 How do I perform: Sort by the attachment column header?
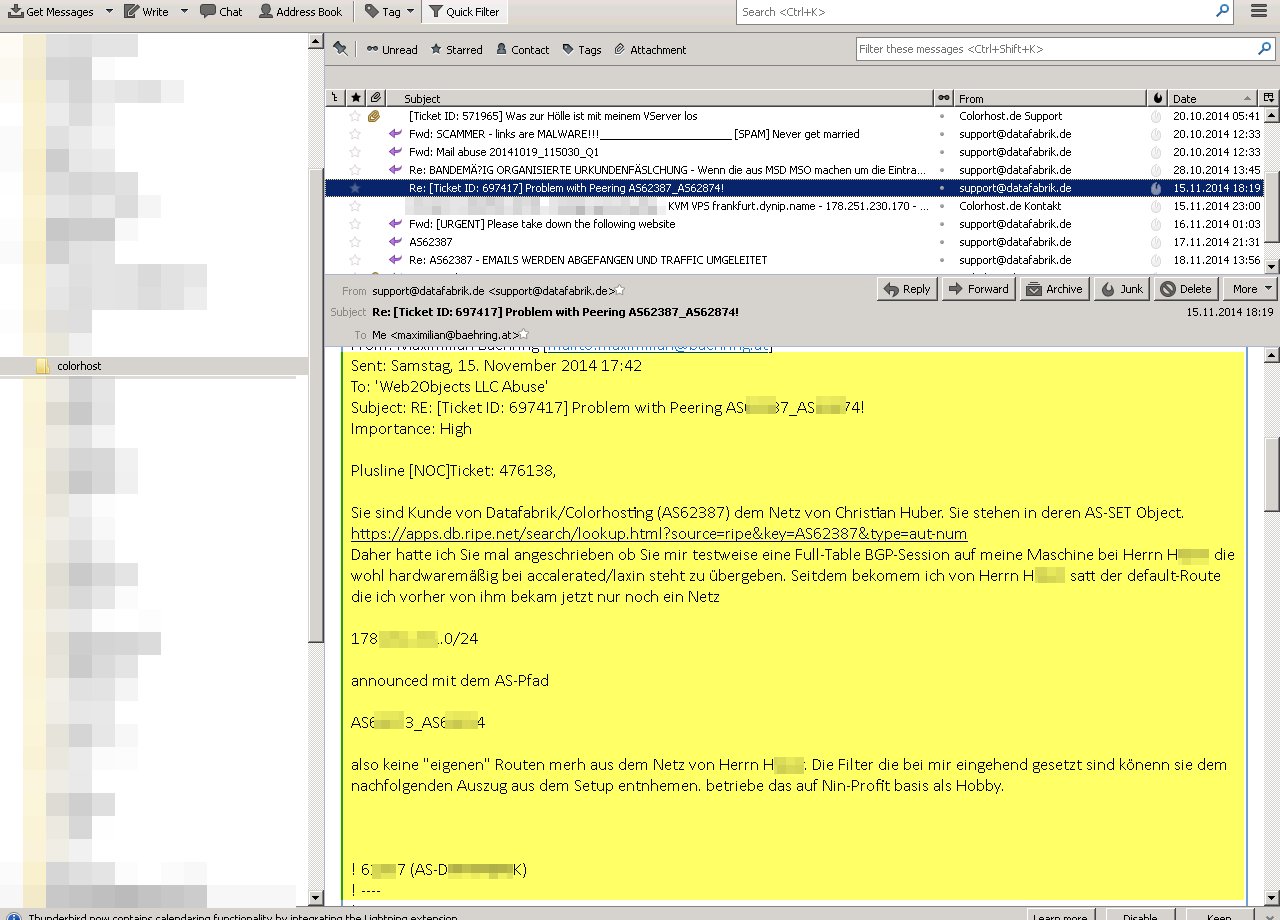click(375, 98)
